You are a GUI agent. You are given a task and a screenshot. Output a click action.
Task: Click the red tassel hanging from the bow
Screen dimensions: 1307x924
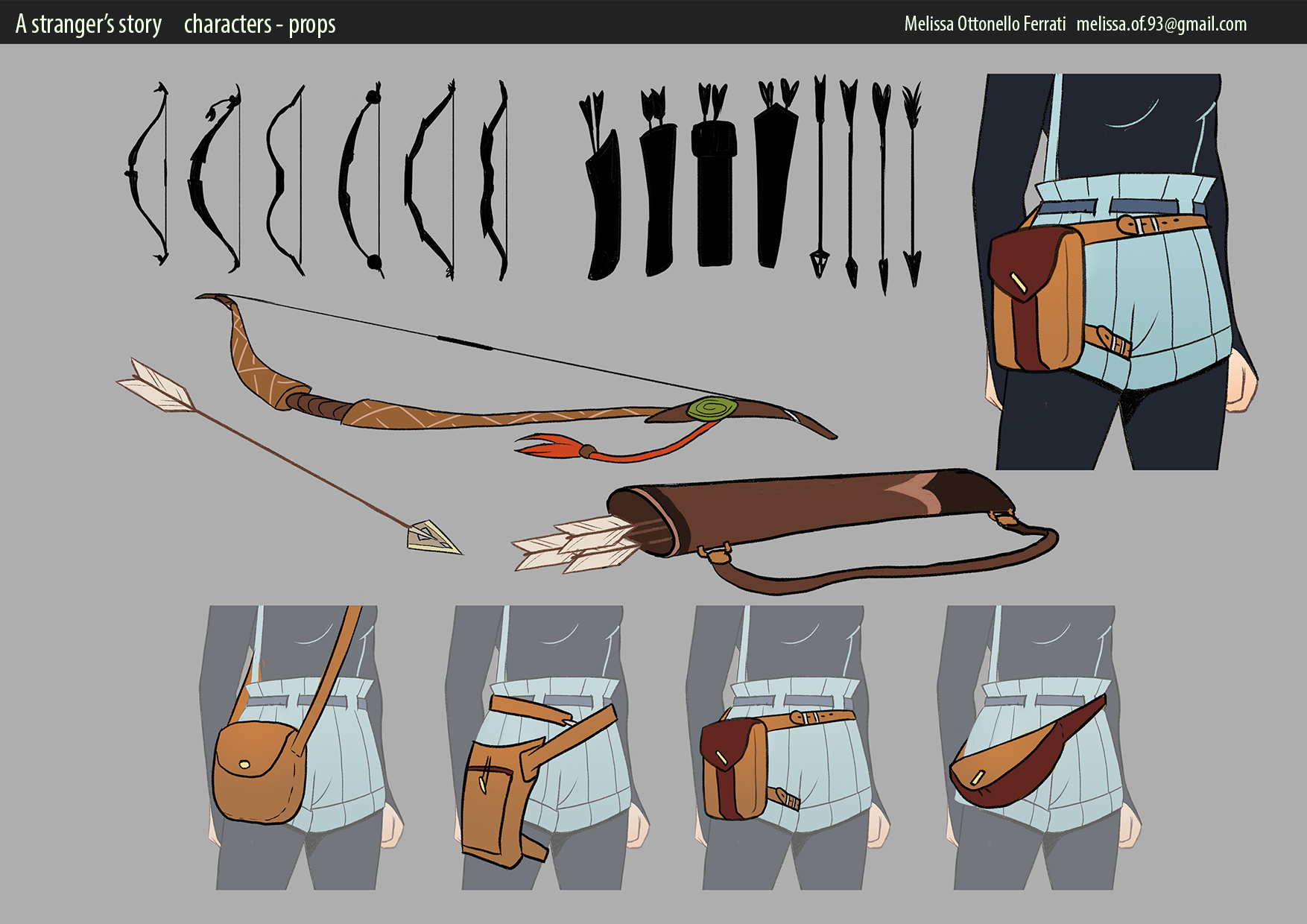[x=551, y=446]
